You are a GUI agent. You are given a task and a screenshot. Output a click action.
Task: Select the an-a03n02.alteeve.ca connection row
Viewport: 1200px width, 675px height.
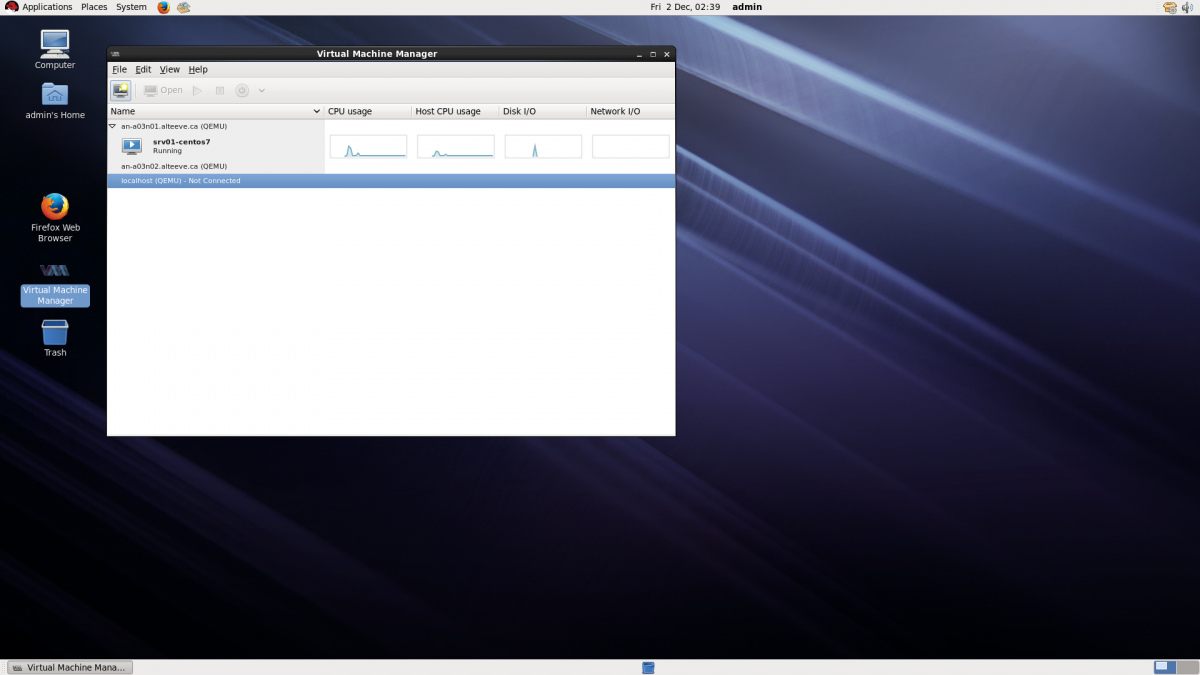pos(174,166)
